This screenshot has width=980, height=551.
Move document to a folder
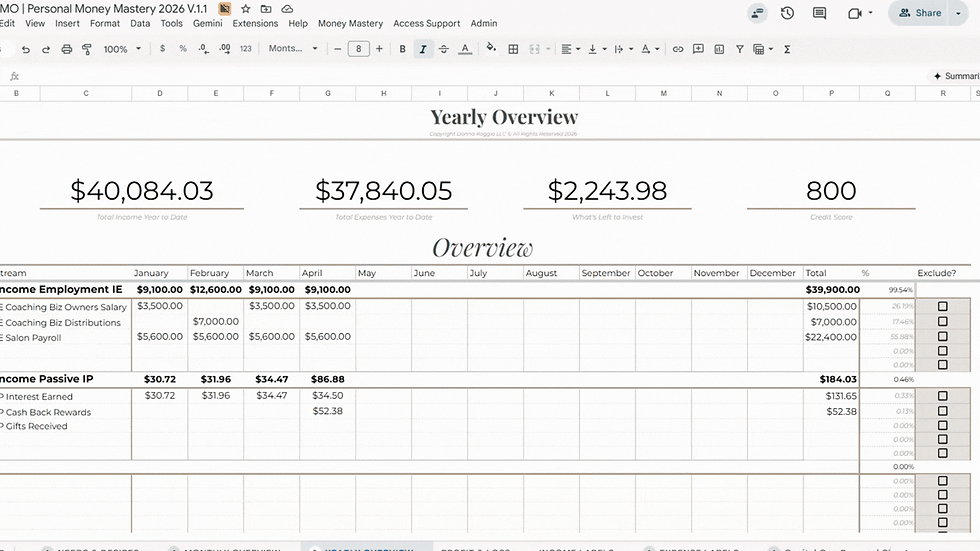(x=266, y=9)
